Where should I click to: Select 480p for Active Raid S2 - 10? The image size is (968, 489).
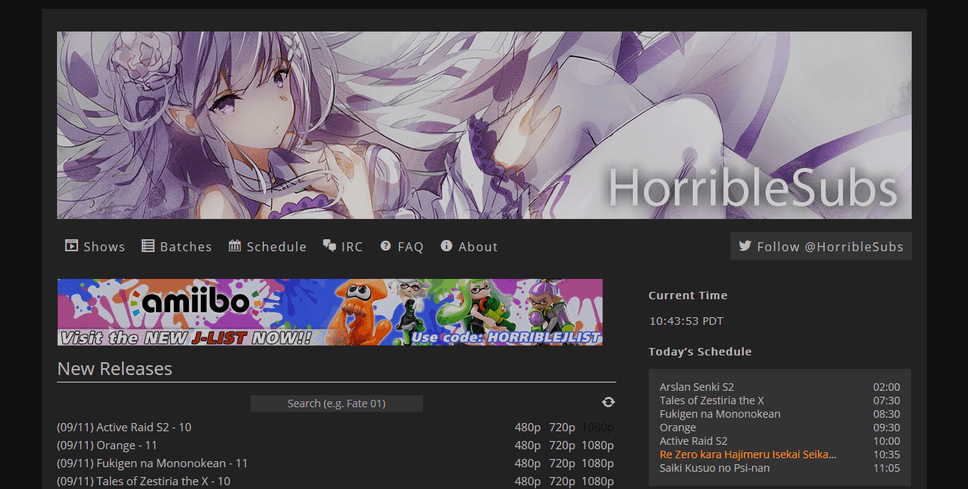[x=528, y=427]
